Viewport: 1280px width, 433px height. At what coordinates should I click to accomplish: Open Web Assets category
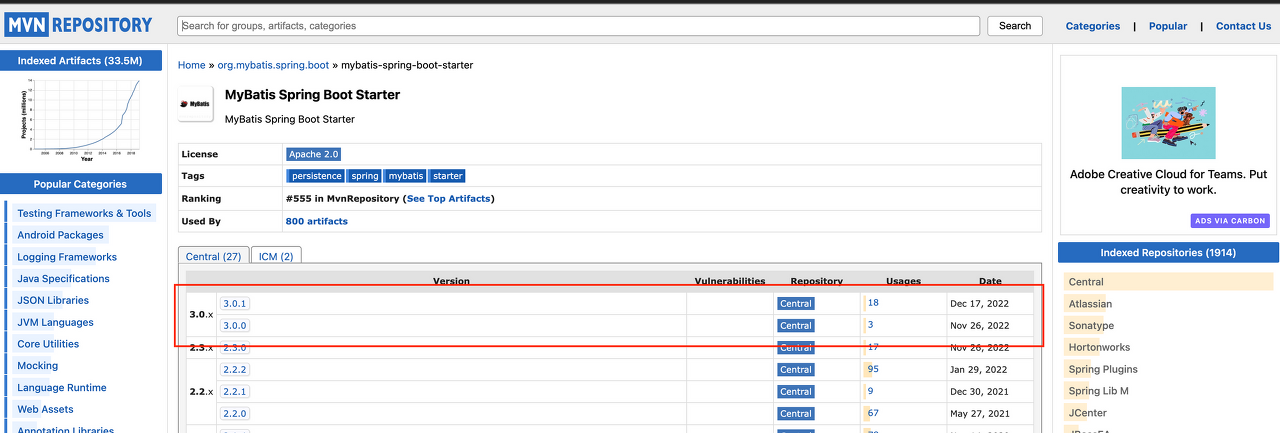pyautogui.click(x=45, y=409)
